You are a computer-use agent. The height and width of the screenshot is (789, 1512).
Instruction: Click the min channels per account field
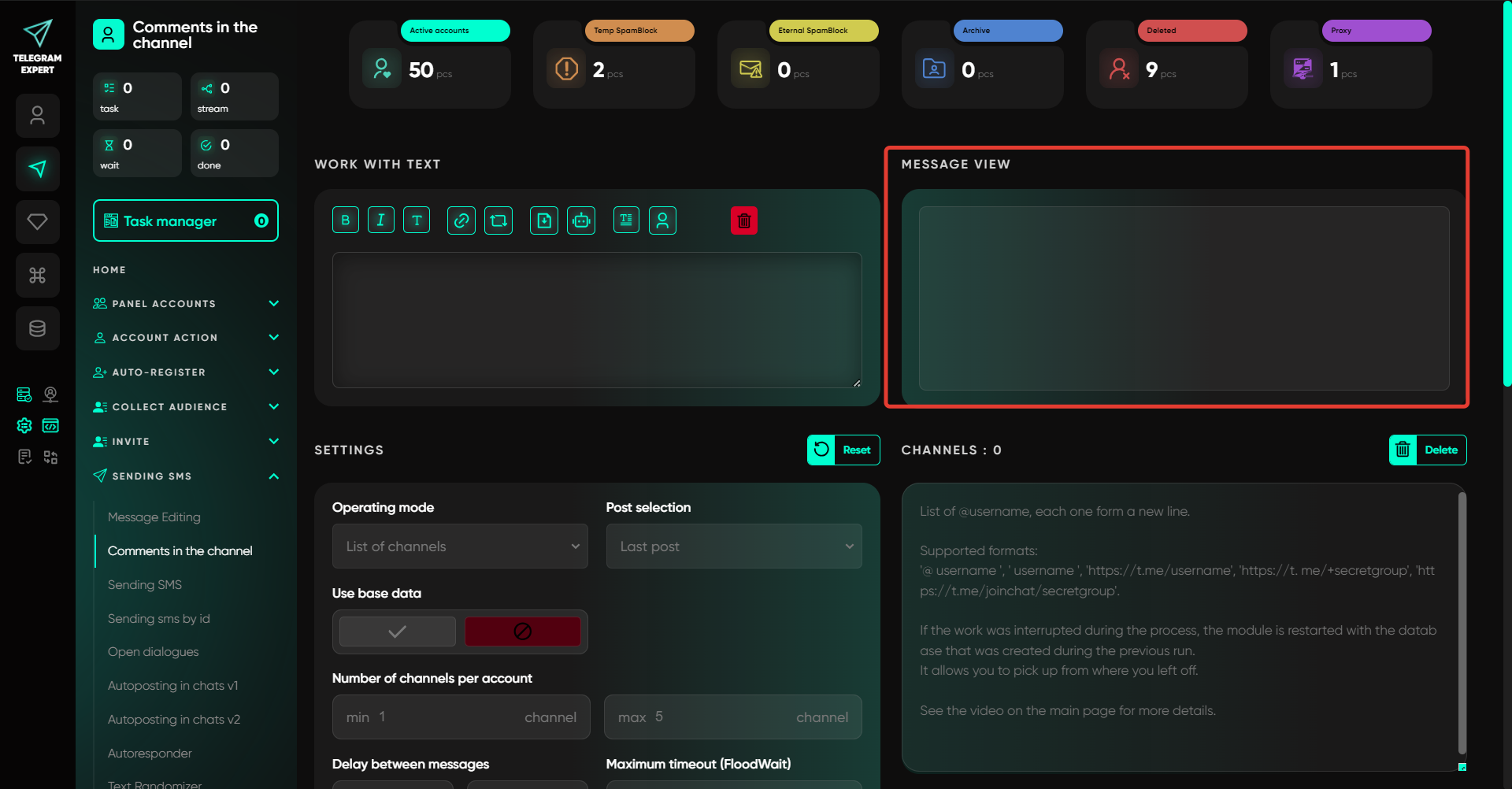click(461, 717)
